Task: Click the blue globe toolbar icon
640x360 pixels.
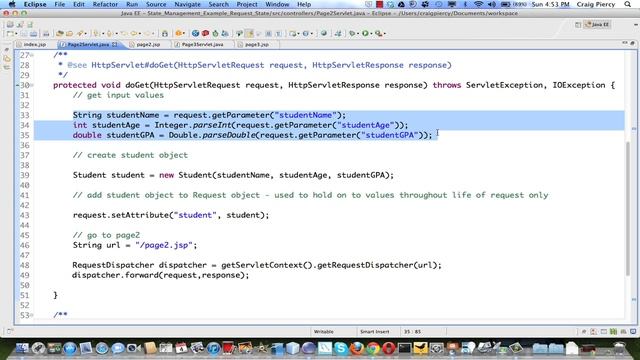Action: point(196,33)
